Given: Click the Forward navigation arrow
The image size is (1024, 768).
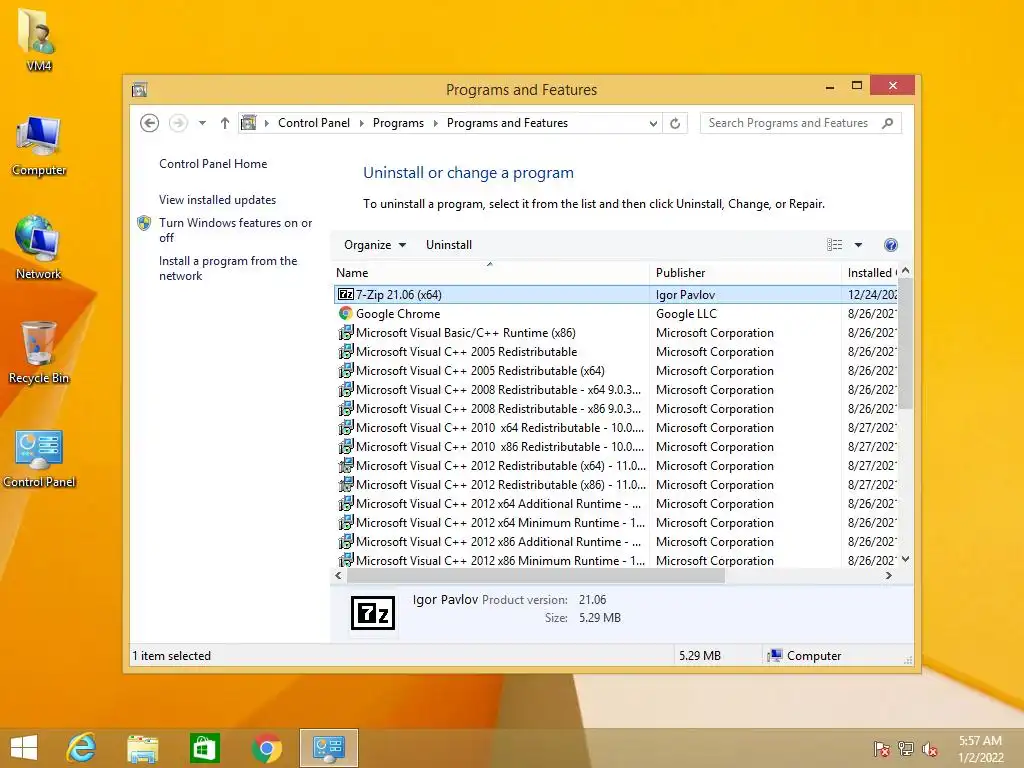Looking at the screenshot, I should tap(178, 123).
